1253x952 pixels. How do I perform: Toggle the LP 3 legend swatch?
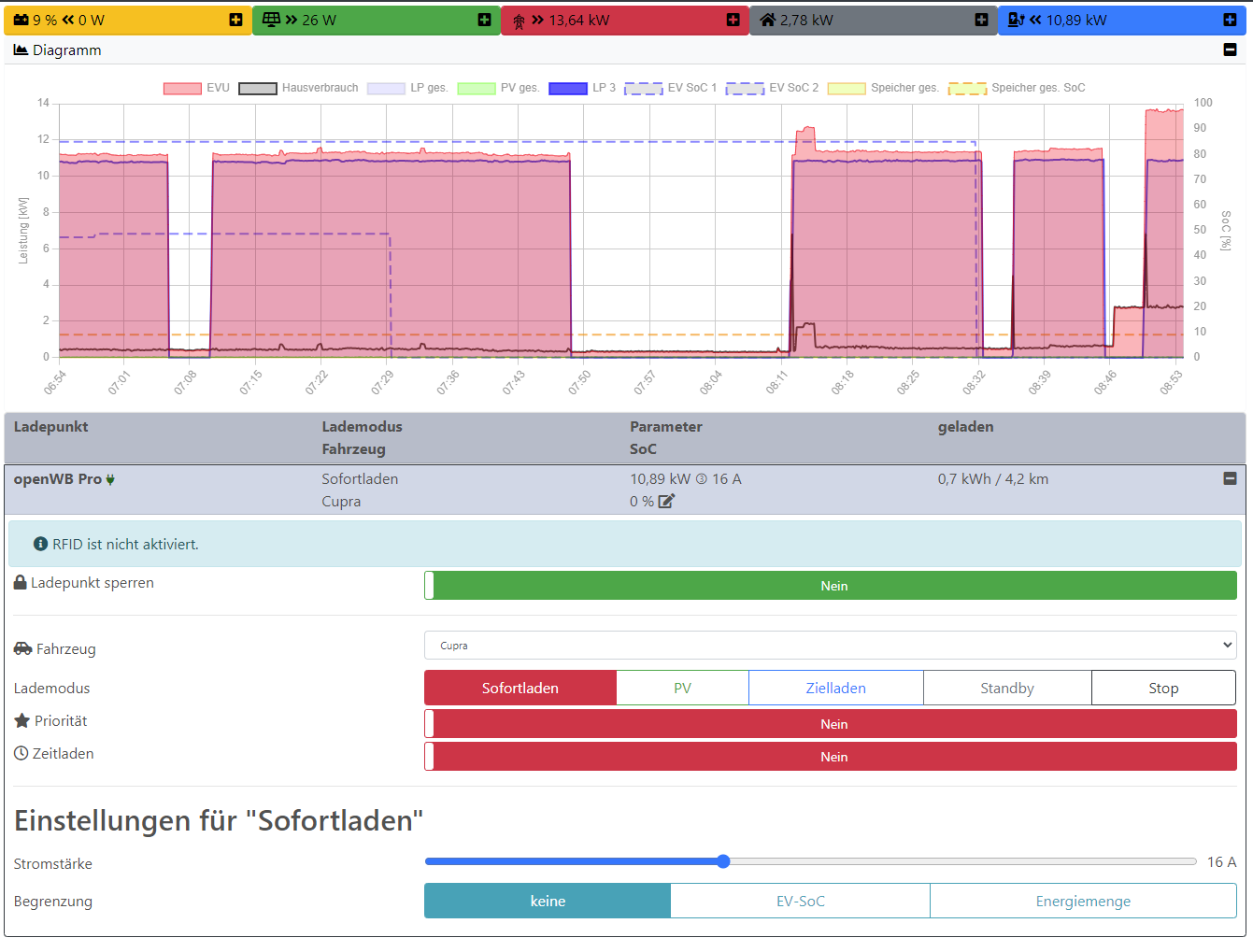pos(568,88)
